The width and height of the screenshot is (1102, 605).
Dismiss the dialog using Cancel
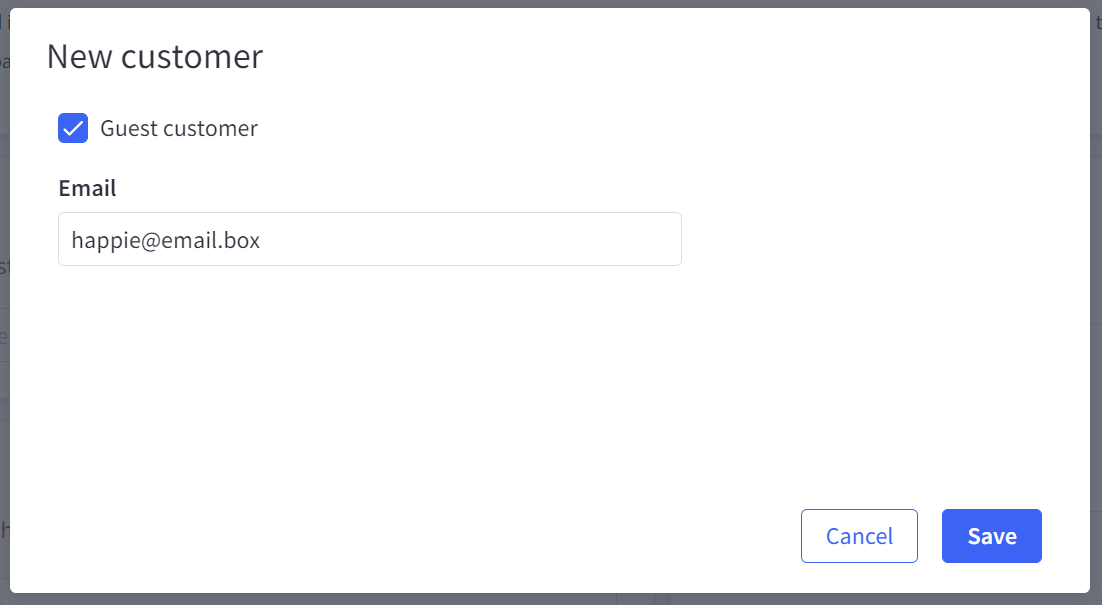click(x=859, y=536)
